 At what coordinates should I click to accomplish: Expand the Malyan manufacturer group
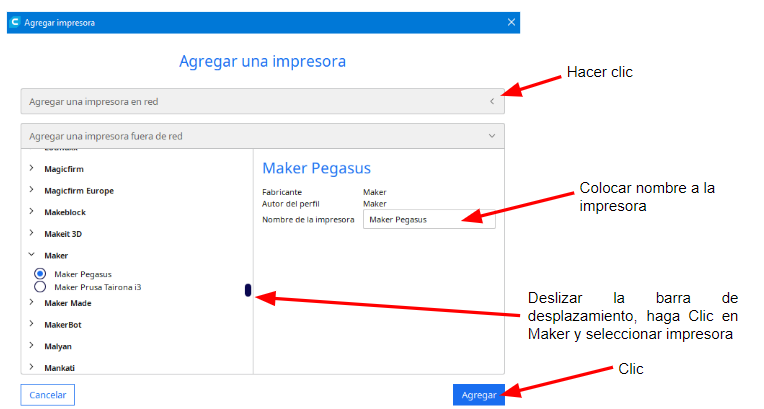coord(32,345)
